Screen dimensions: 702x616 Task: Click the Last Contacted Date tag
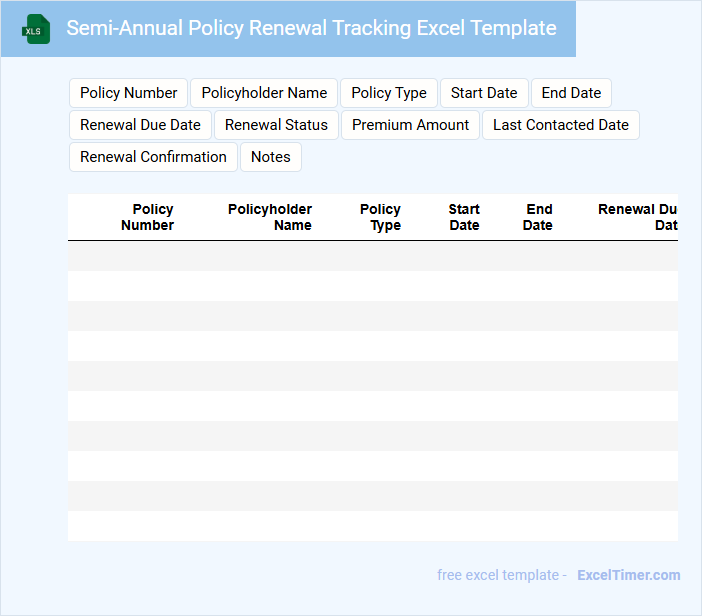point(560,125)
